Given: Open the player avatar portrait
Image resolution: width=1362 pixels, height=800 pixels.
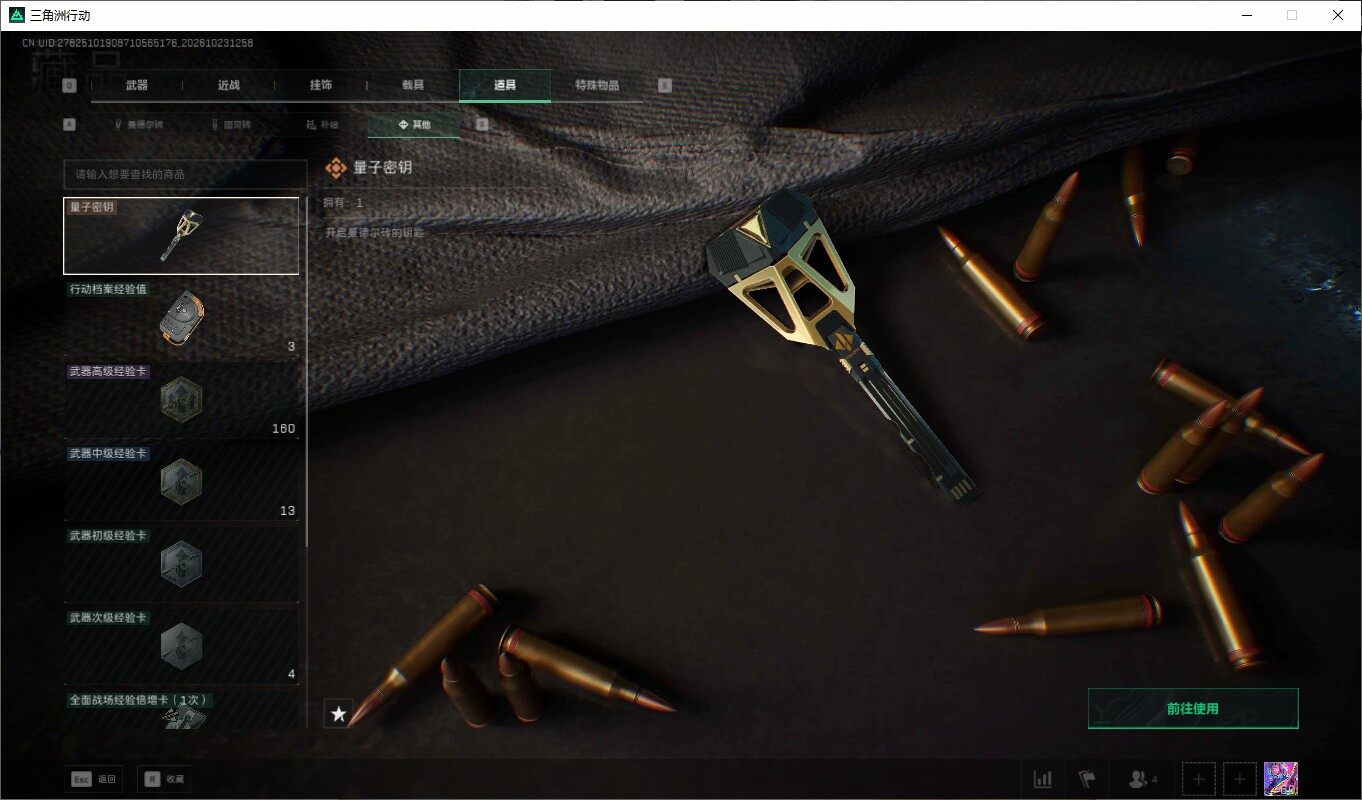Looking at the screenshot, I should click(1281, 778).
